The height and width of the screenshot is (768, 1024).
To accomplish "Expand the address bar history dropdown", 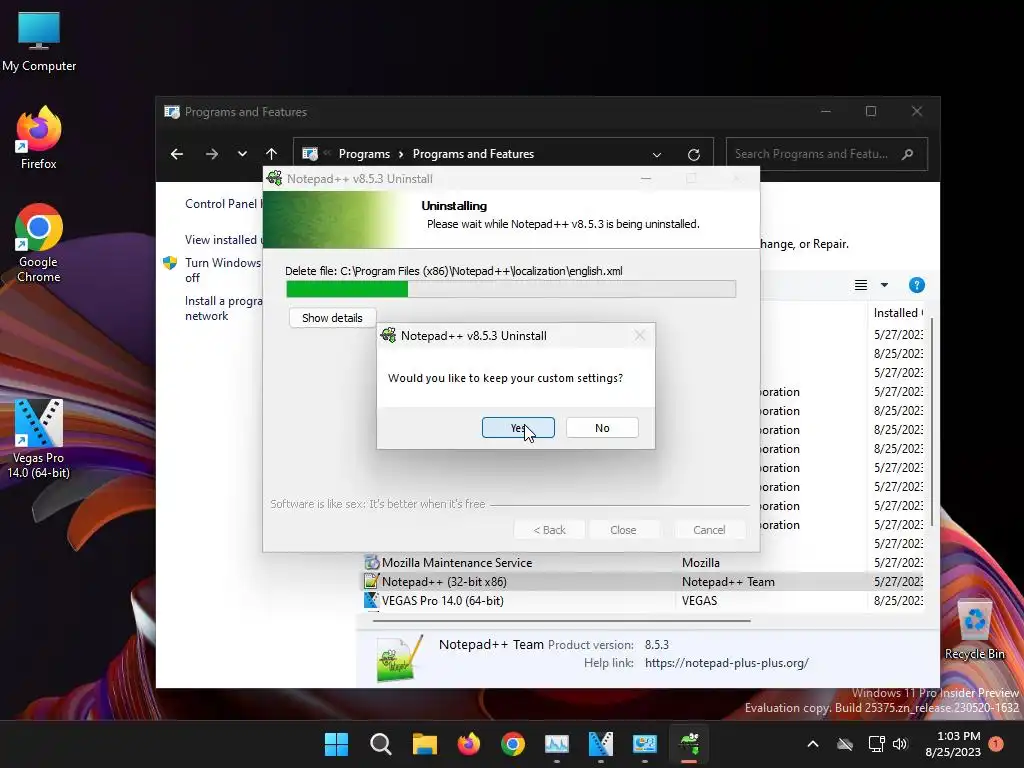I will coord(656,155).
